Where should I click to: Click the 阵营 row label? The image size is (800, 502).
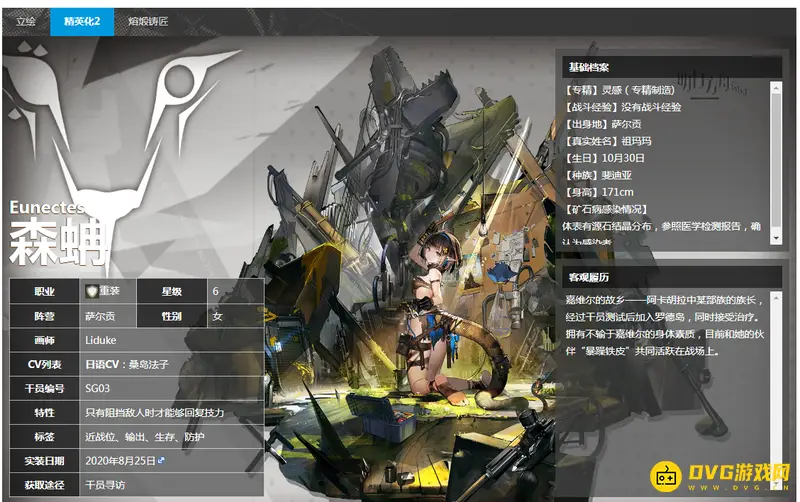click(x=44, y=316)
